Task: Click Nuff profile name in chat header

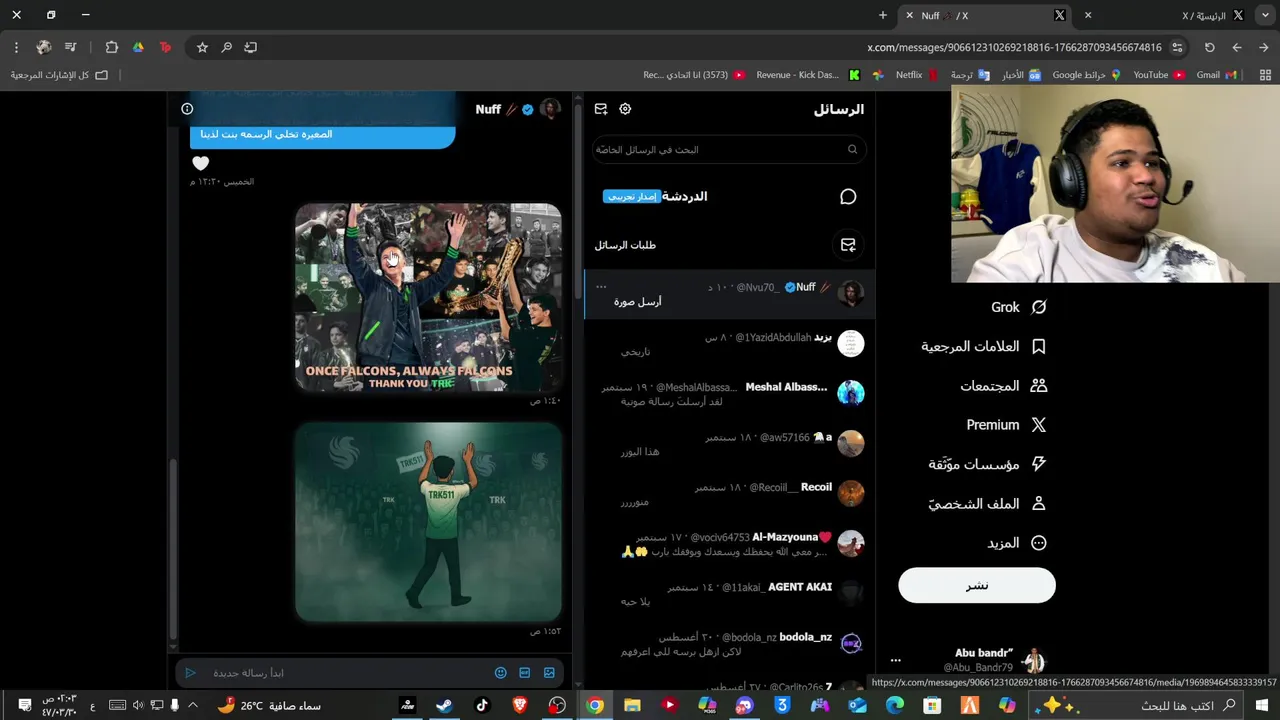Action: coord(488,109)
